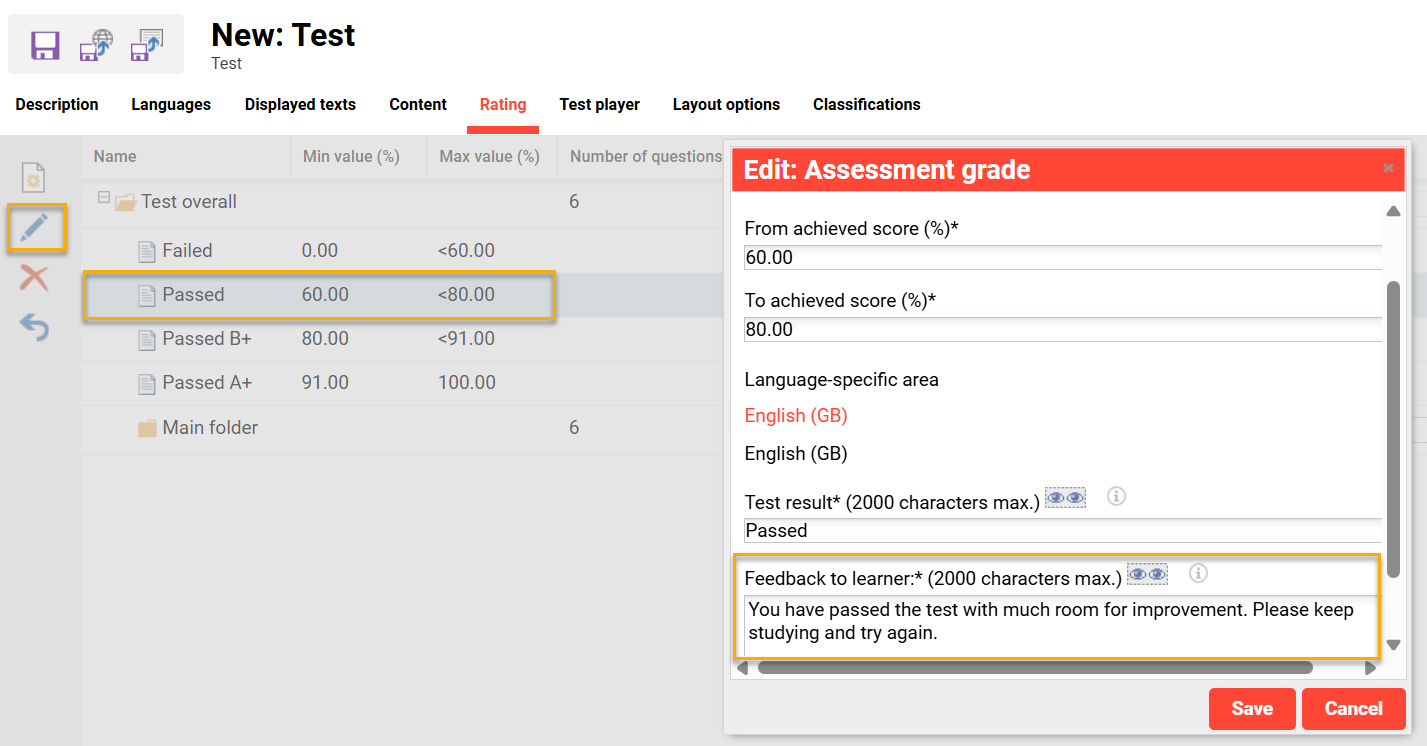Viewport: 1427px width, 746px height.
Task: Click the Save (floppy disk) icon
Action: [45, 44]
